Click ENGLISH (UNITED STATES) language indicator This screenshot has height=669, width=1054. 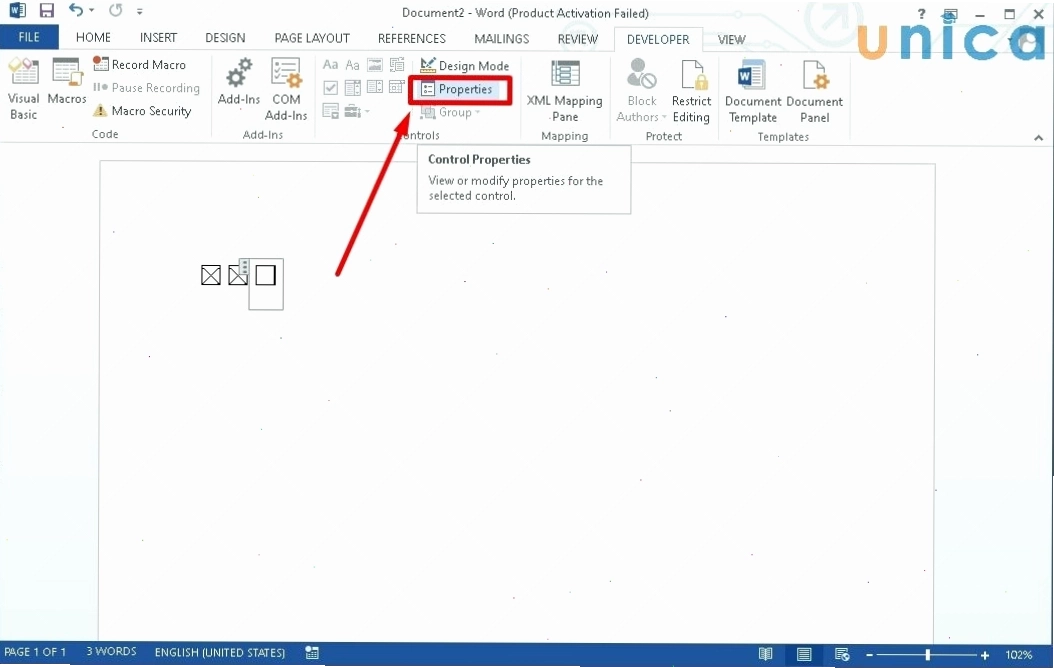coord(220,652)
